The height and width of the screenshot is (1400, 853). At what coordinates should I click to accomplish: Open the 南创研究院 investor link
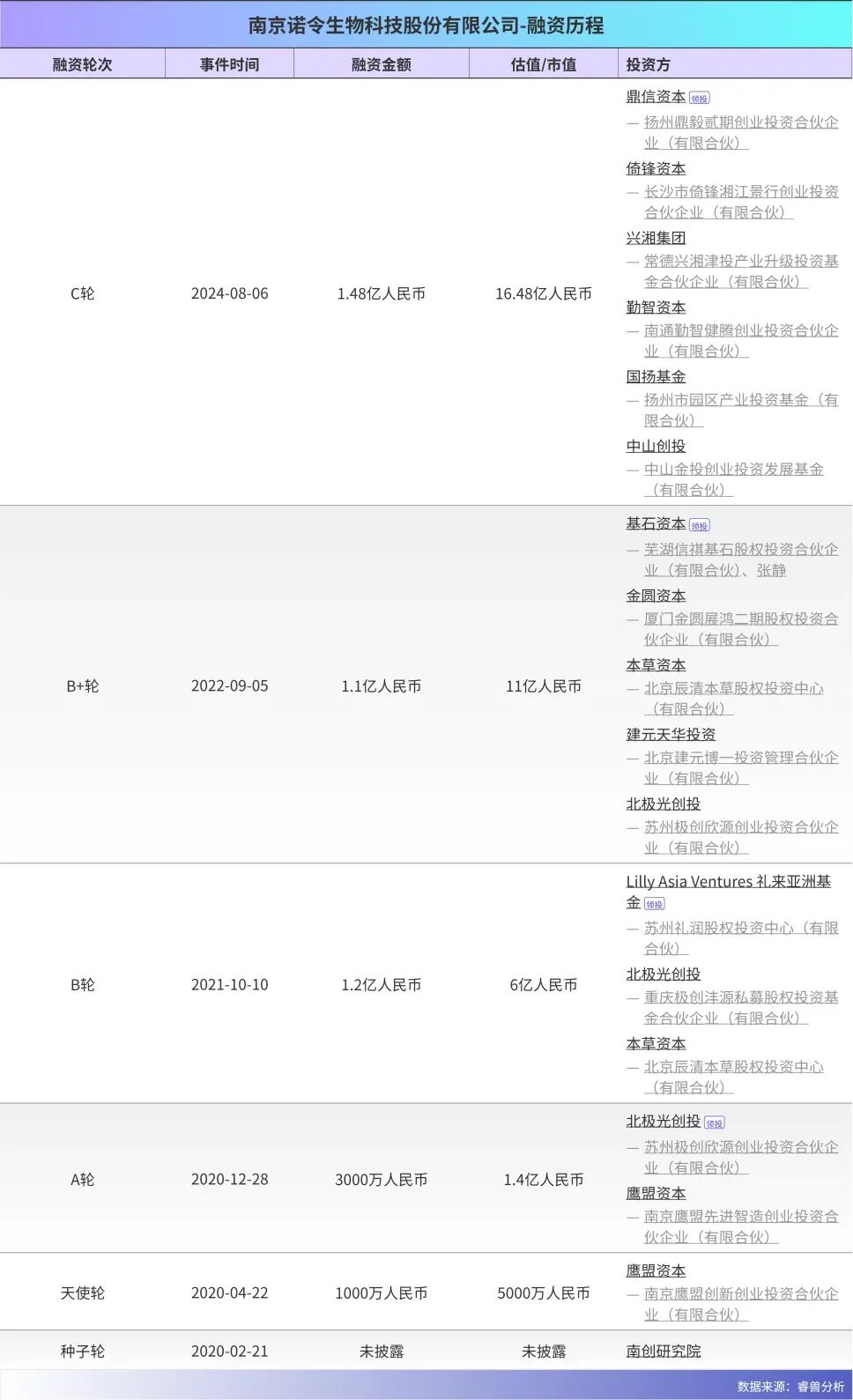664,1352
